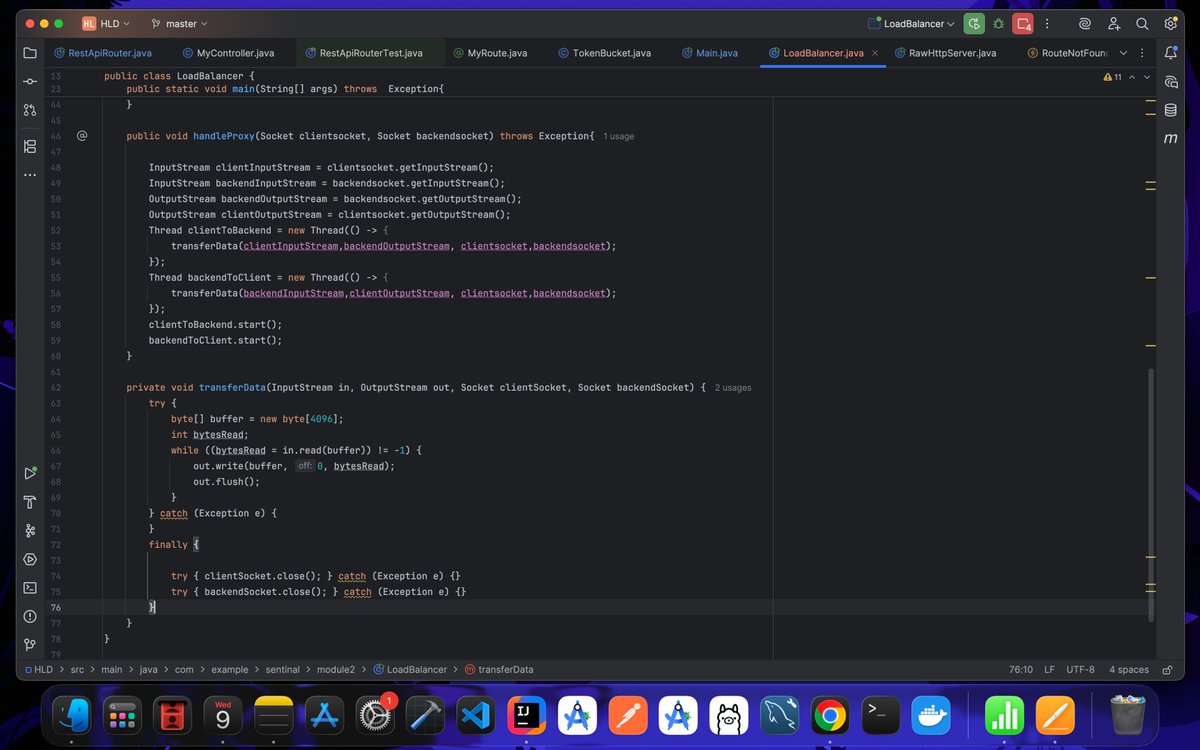The image size is (1200, 750).
Task: Click transferData in the breadcrumb bar
Action: pos(498,669)
